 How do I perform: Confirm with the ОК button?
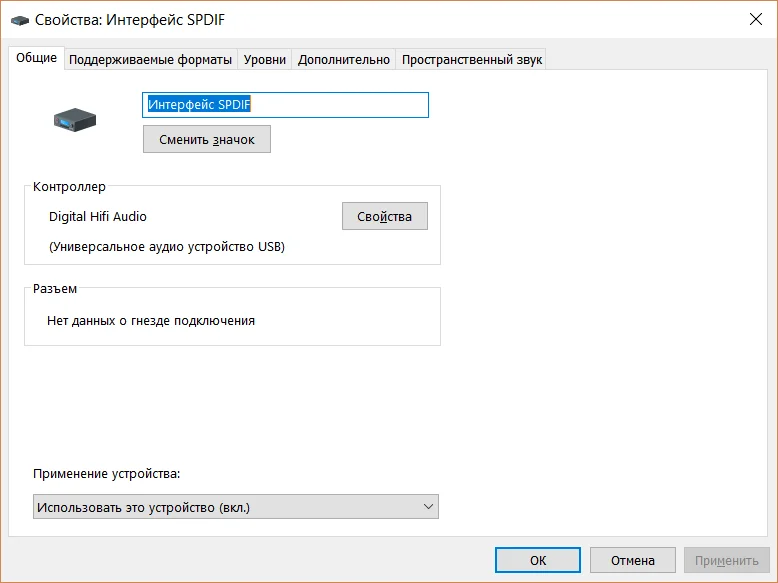click(x=538, y=560)
